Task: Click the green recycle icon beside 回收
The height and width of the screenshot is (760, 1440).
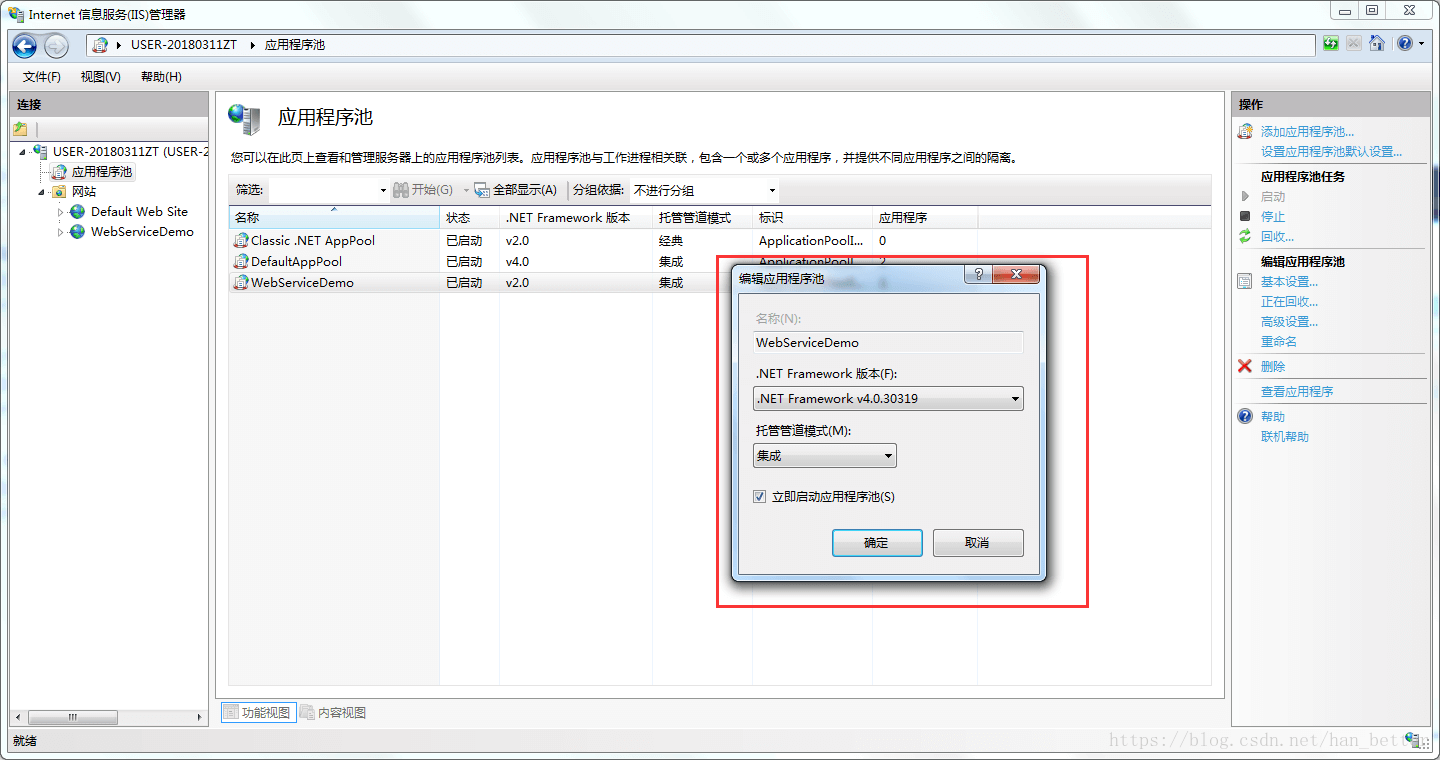Action: 1245,236
